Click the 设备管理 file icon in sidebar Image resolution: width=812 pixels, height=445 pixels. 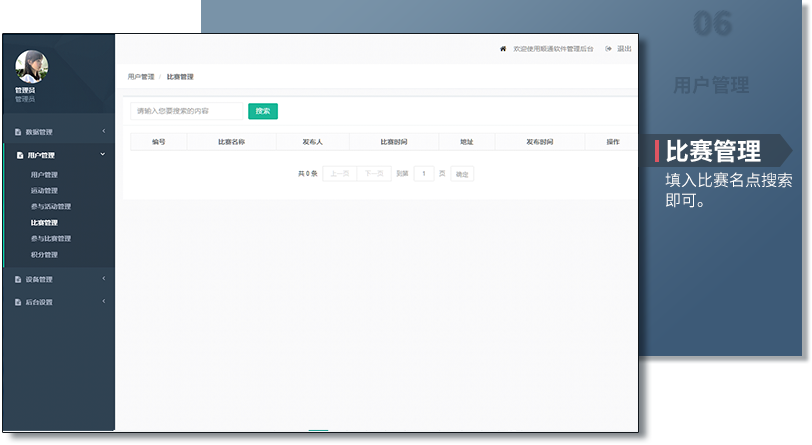coord(18,279)
